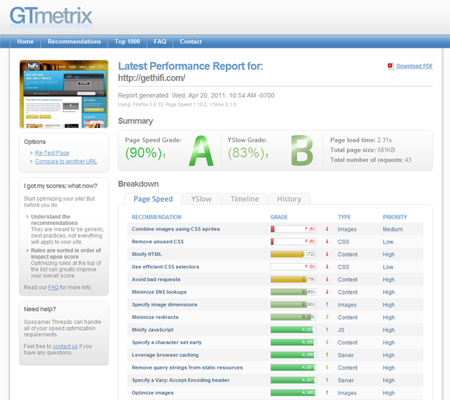Click the http://gethifi.com/ report URL

point(152,78)
